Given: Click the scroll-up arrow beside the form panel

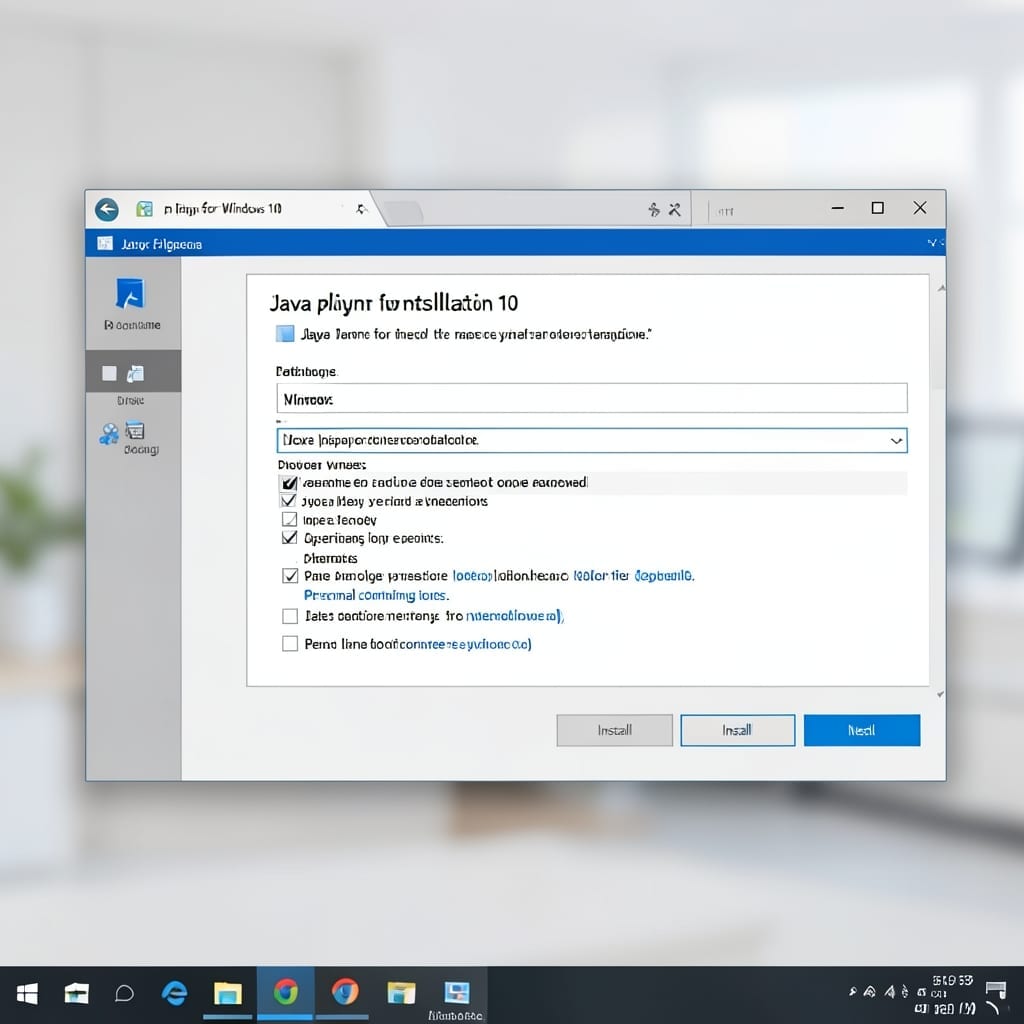Looking at the screenshot, I should pos(941,288).
